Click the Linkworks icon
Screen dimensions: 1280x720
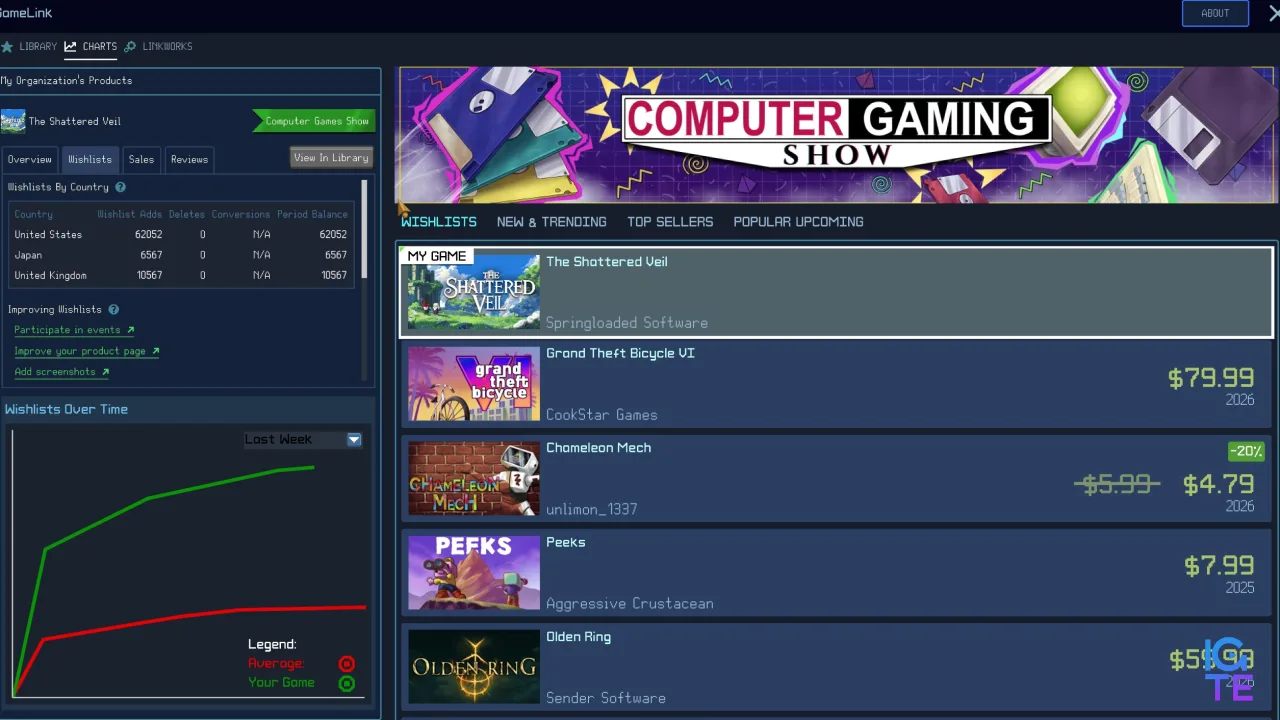coord(130,47)
